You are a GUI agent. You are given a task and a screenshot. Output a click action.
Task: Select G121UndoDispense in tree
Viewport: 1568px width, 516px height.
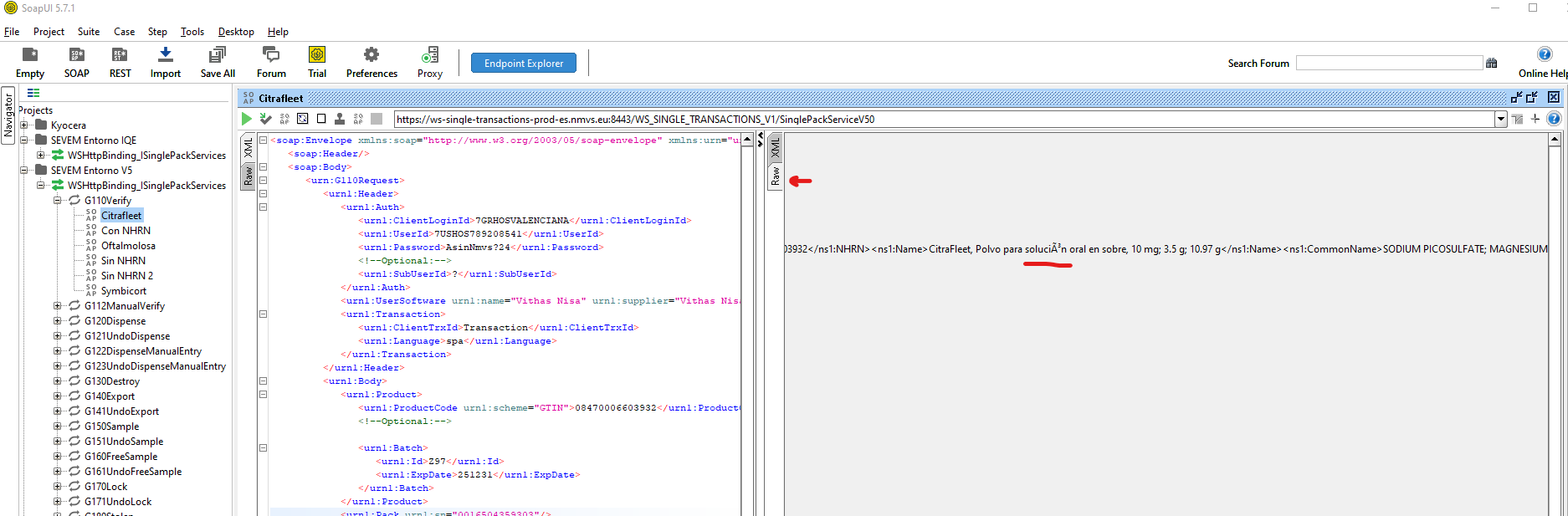[x=127, y=336]
